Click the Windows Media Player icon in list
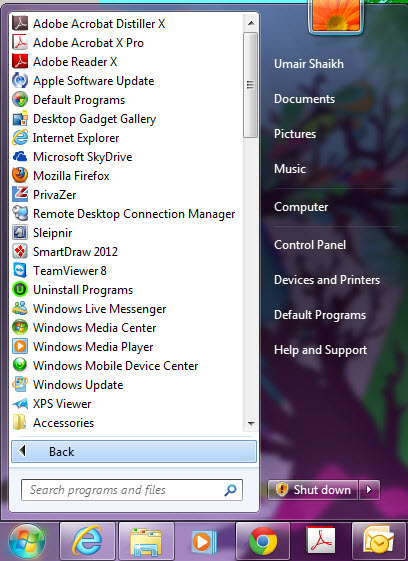Screen dimensions: 408x561 (20, 346)
